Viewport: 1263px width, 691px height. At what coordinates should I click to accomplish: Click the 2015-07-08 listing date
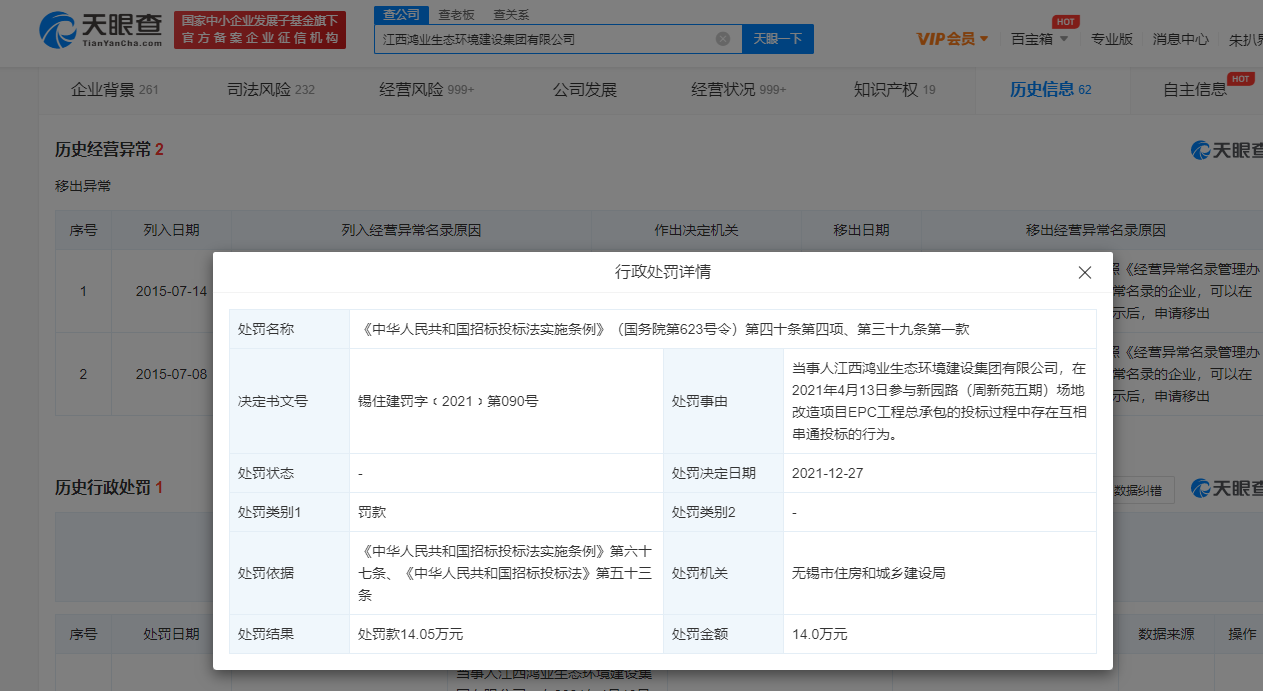pos(171,374)
